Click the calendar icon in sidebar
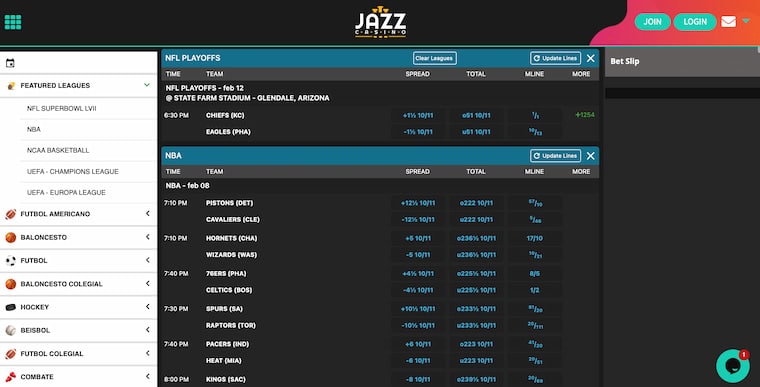The width and height of the screenshot is (760, 387). (10, 63)
